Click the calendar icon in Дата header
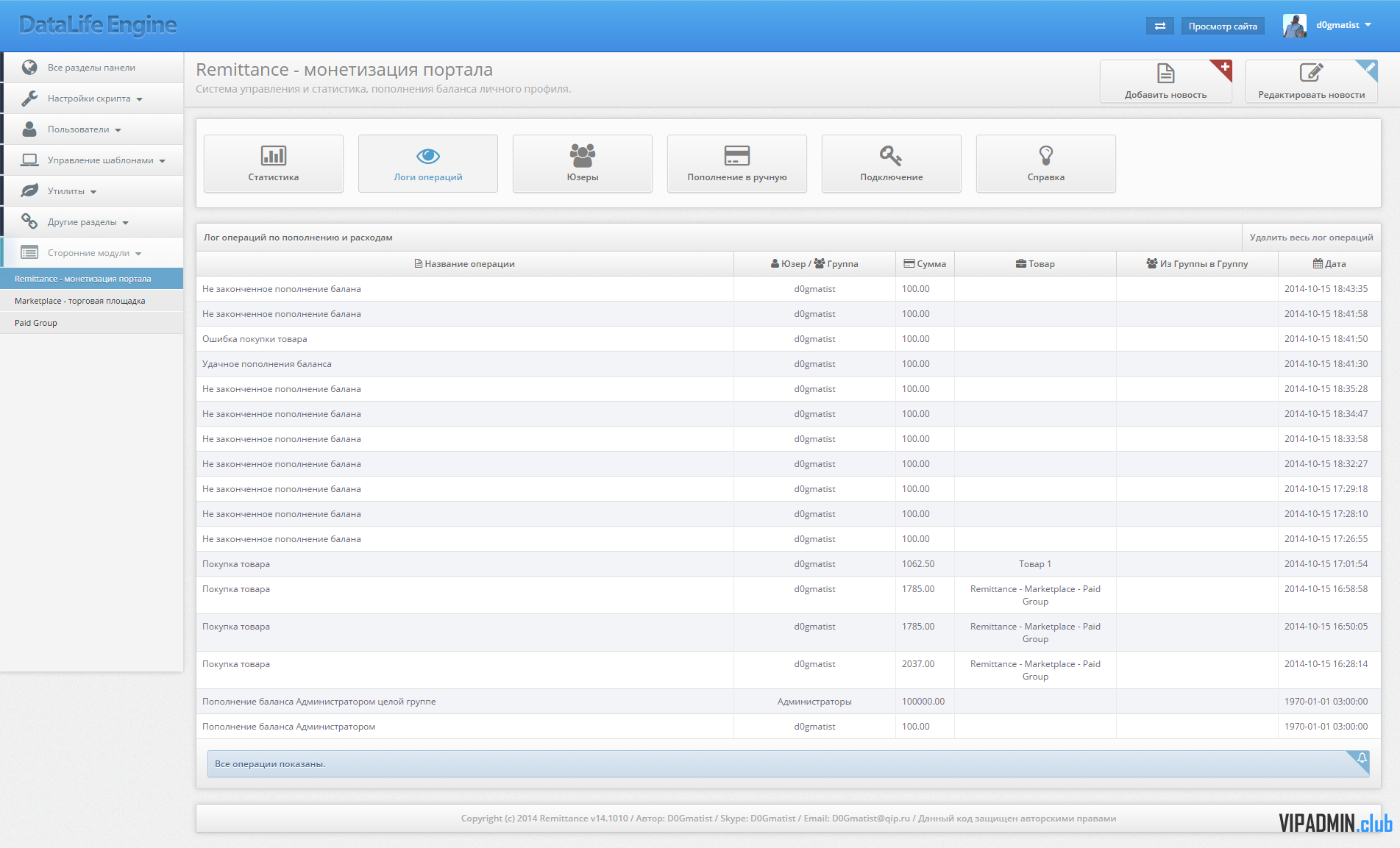 [1318, 263]
